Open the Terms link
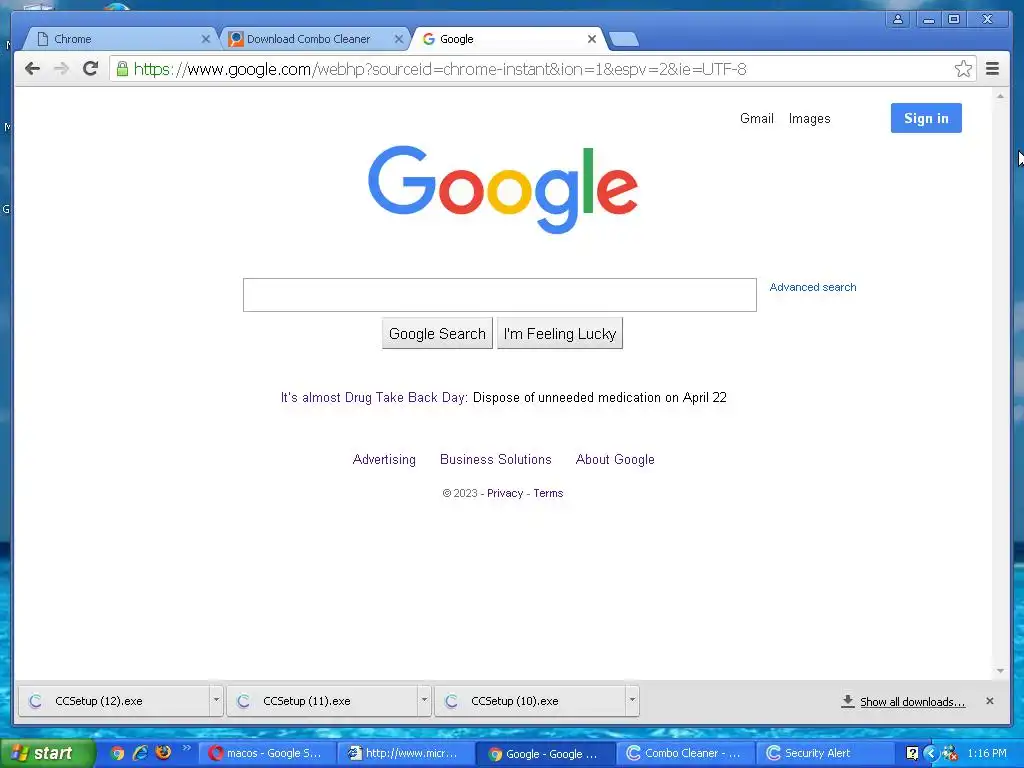 click(548, 493)
